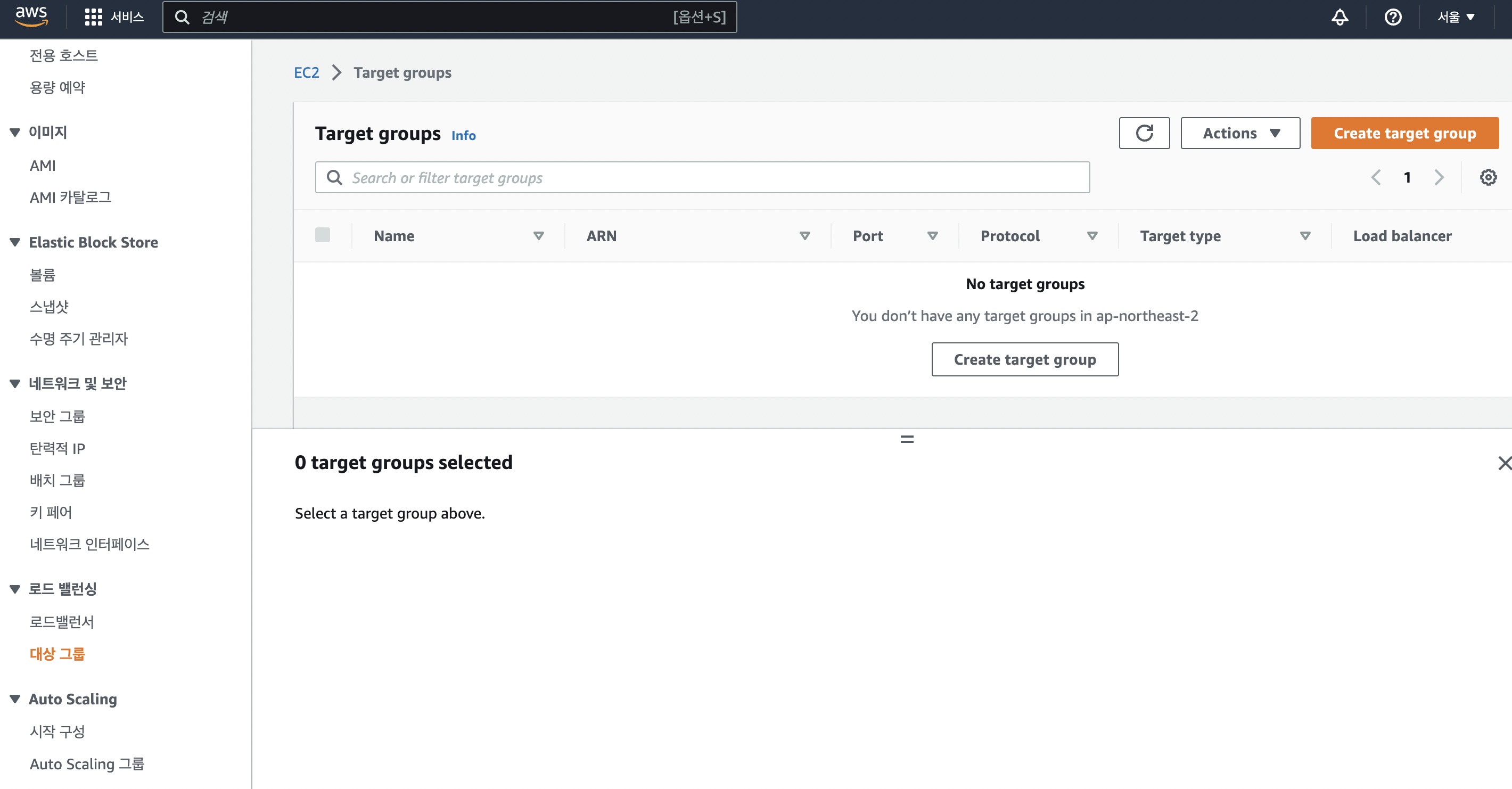Go to next page arrow

click(1439, 177)
